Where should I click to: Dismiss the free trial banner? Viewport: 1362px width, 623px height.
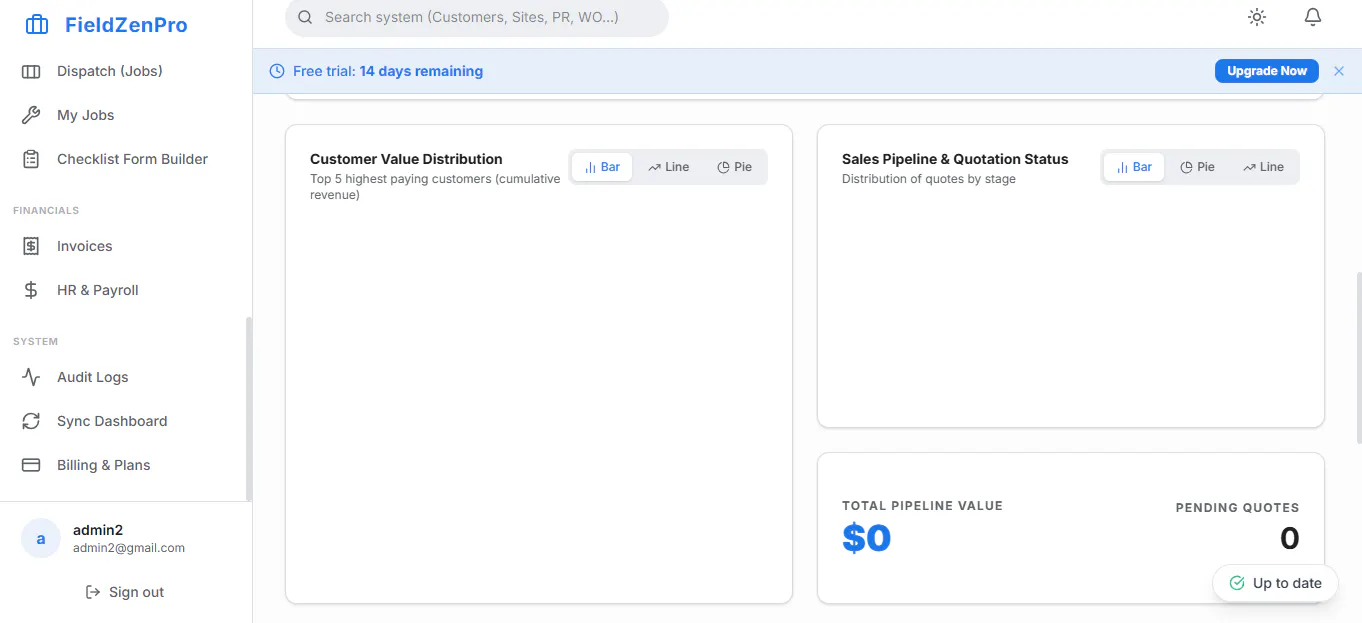(1339, 71)
